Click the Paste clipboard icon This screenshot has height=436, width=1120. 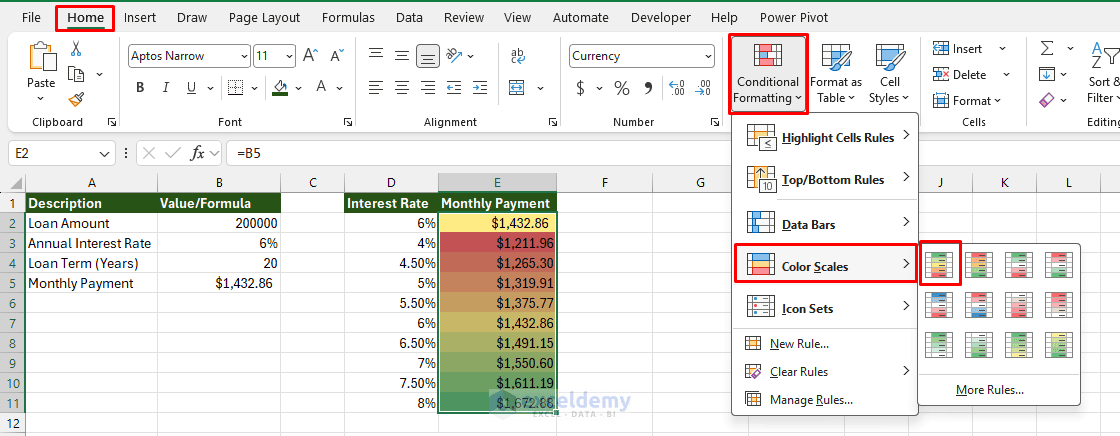(41, 57)
